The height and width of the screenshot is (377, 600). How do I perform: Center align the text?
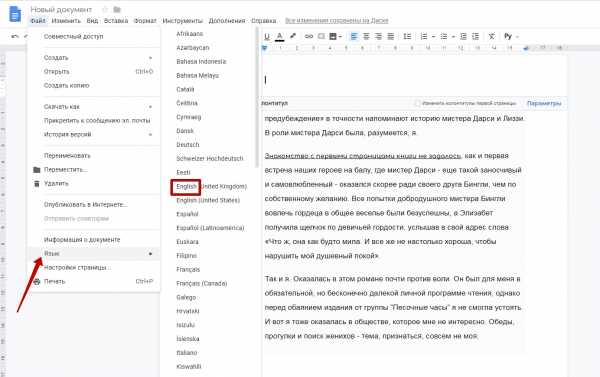(366, 36)
